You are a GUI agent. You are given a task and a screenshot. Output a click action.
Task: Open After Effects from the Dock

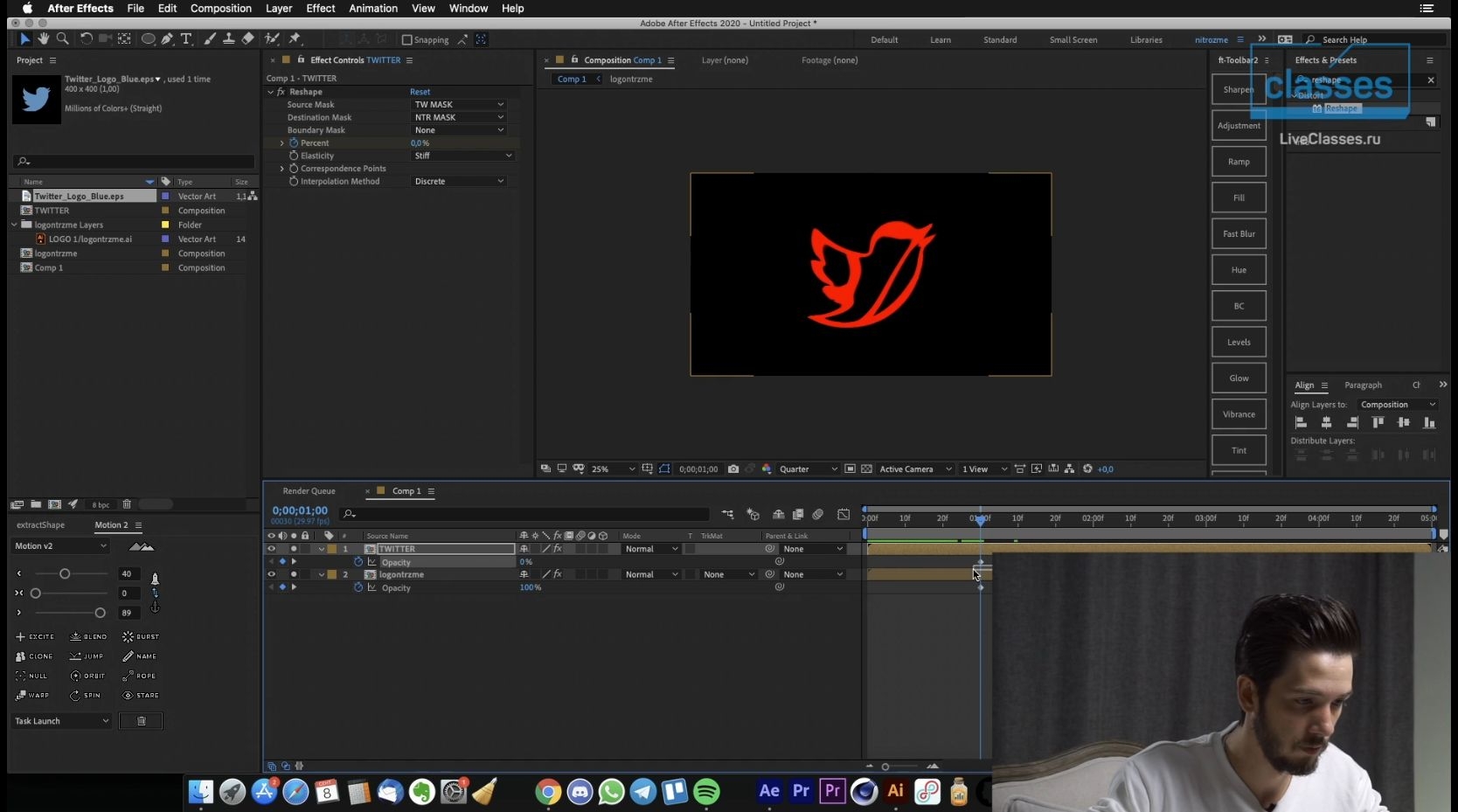pyautogui.click(x=769, y=791)
